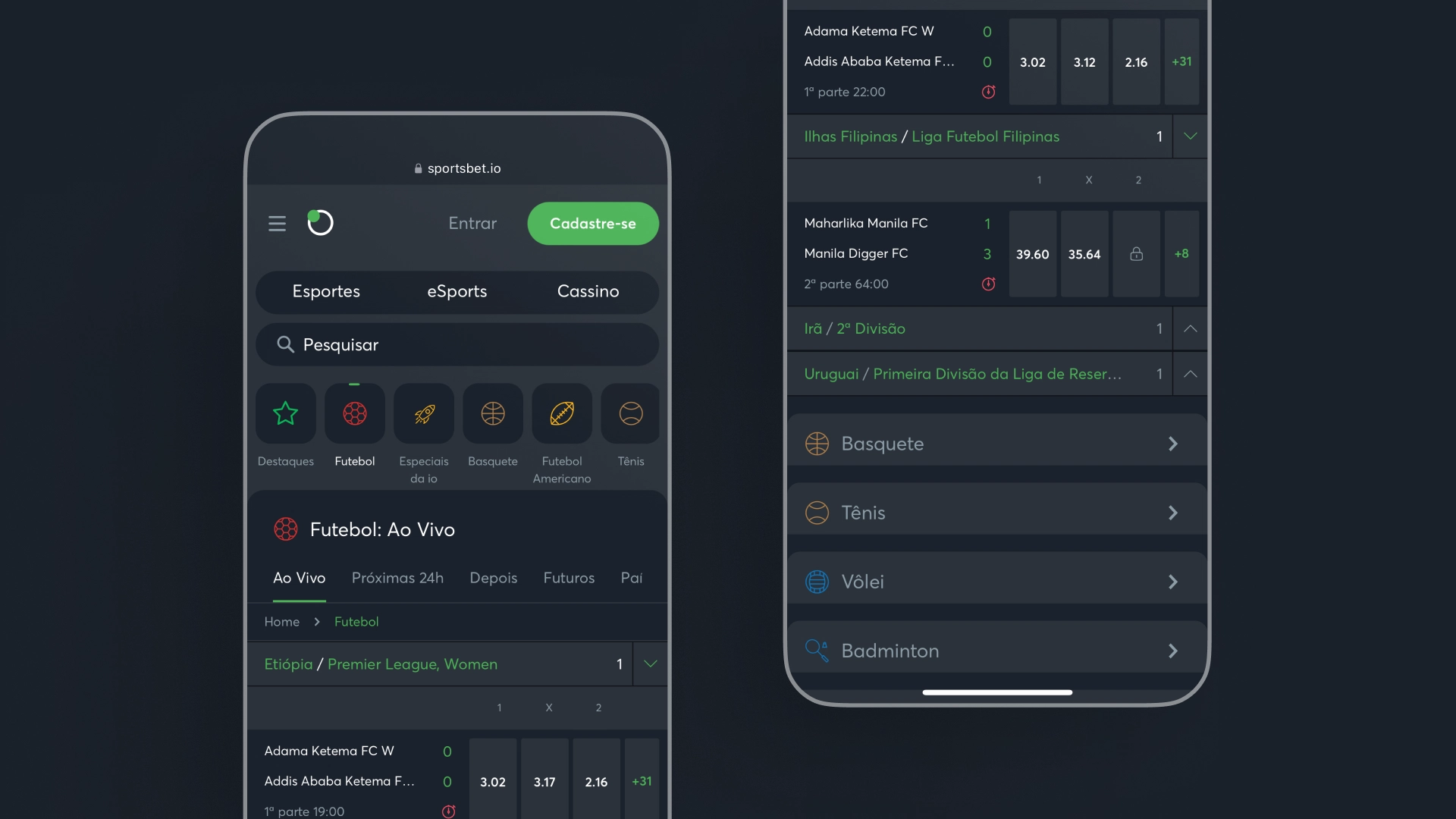
Task: Select Ao Vivo active tab
Action: (299, 578)
